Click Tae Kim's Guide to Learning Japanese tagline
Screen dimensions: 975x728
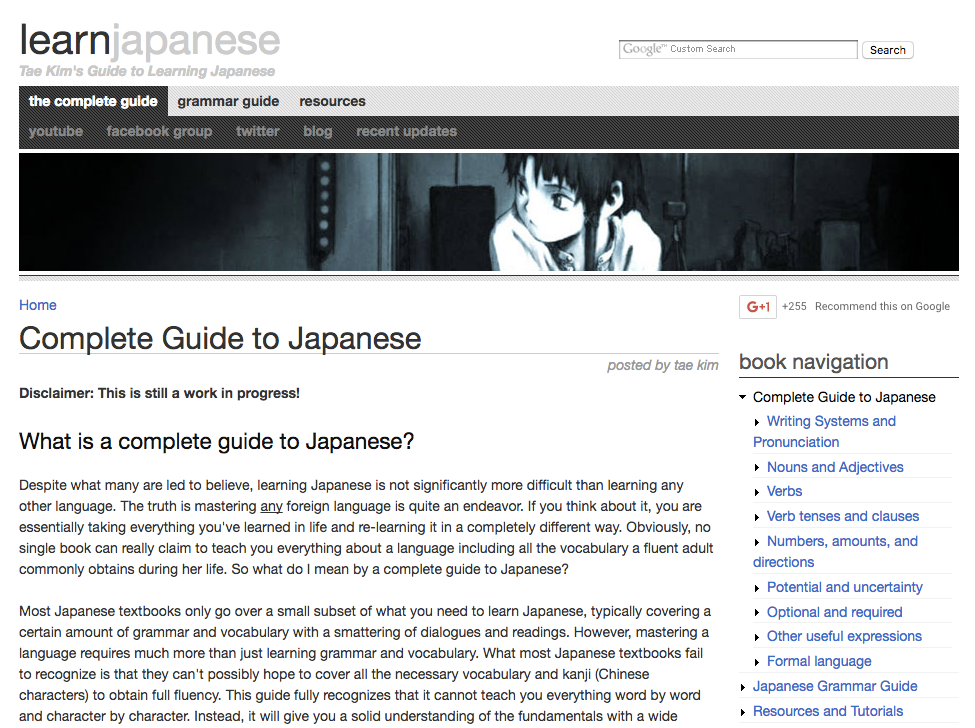147,71
